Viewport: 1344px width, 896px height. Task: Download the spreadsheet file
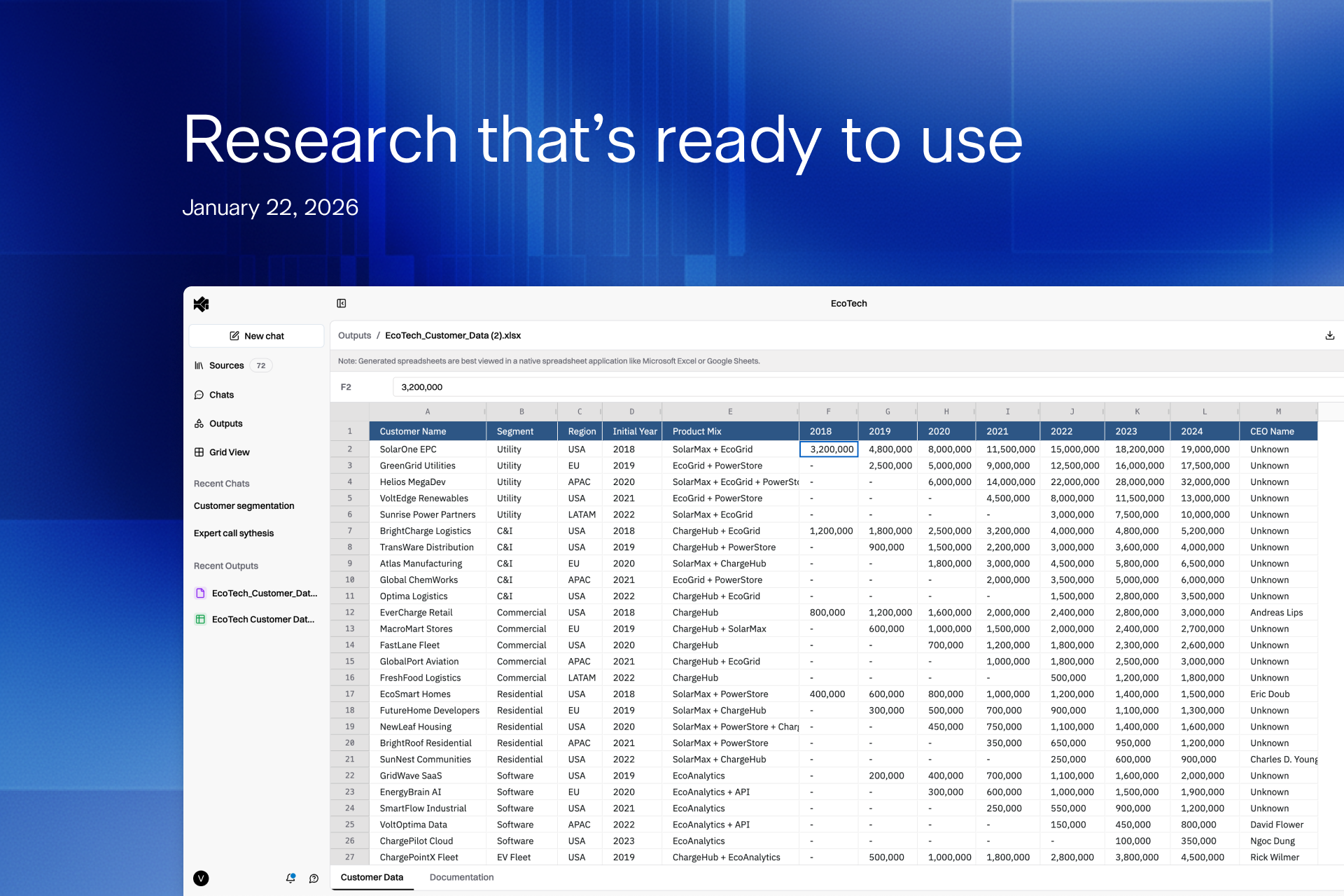point(1329,335)
